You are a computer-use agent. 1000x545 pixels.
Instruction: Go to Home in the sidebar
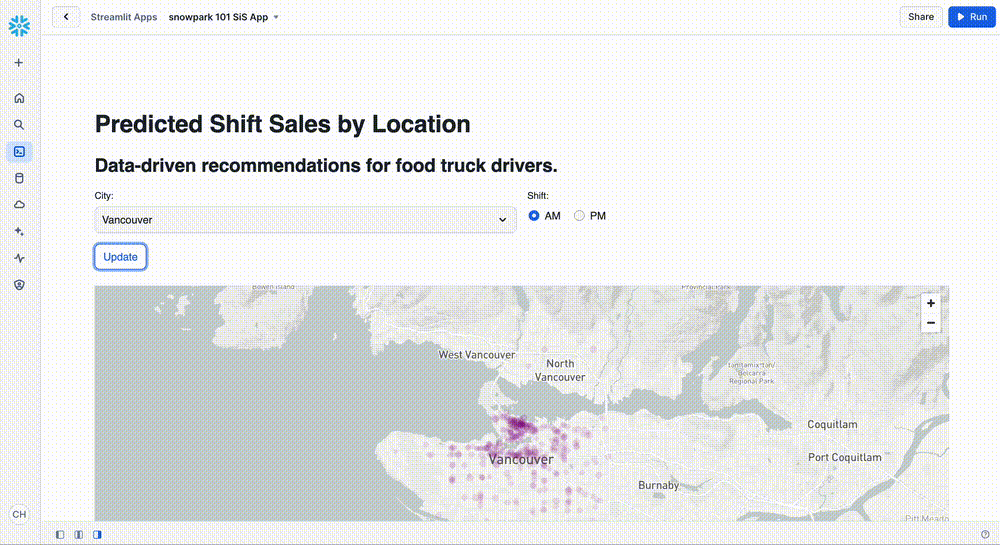[19, 98]
